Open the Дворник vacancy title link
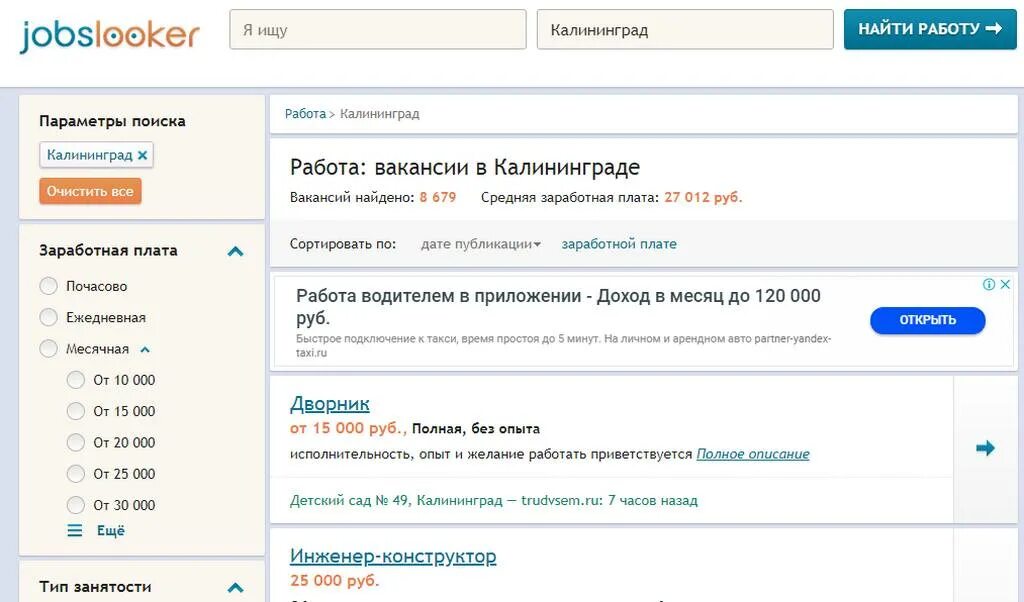The image size is (1024, 602). (x=330, y=404)
